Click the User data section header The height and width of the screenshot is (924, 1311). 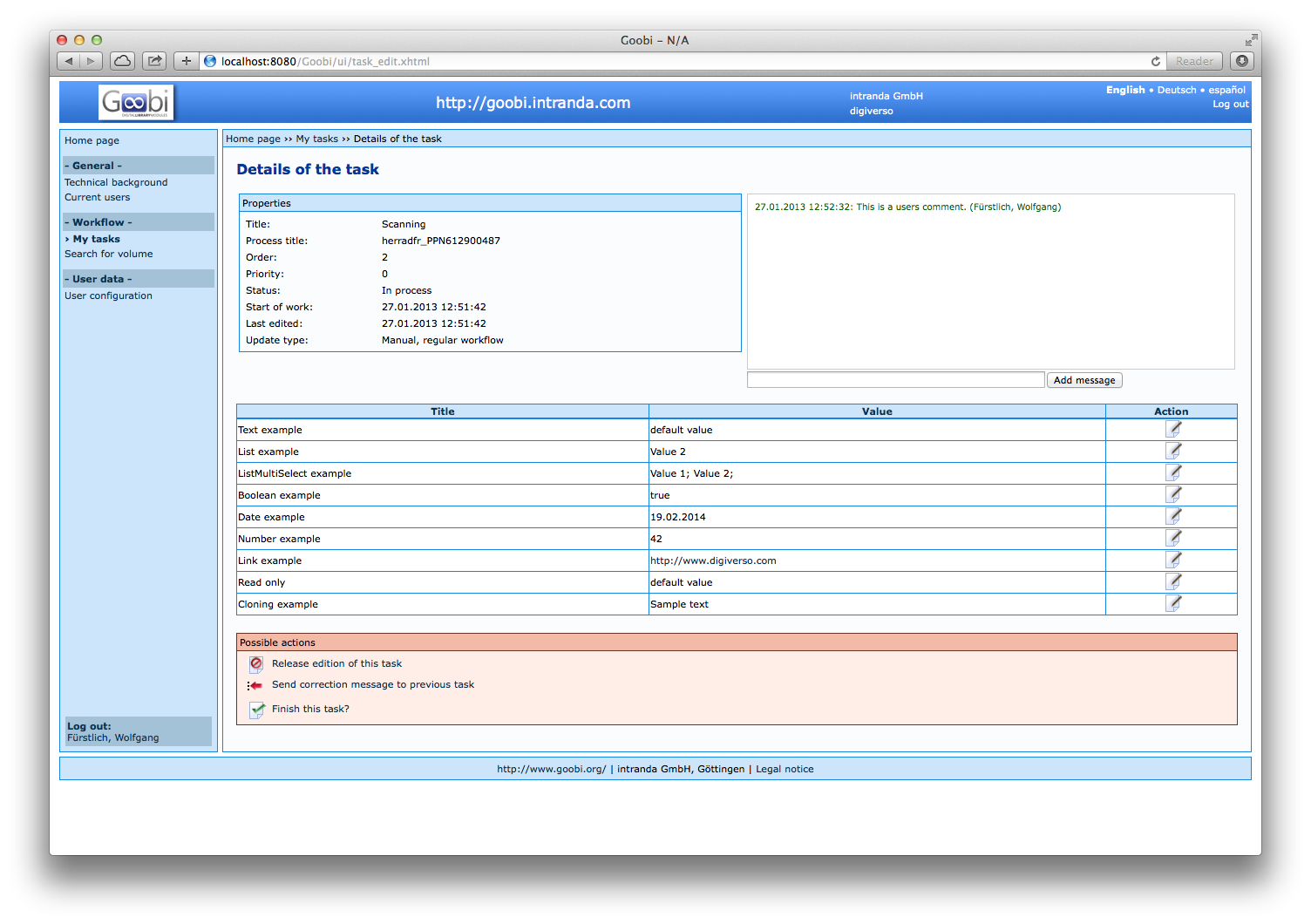coord(138,279)
